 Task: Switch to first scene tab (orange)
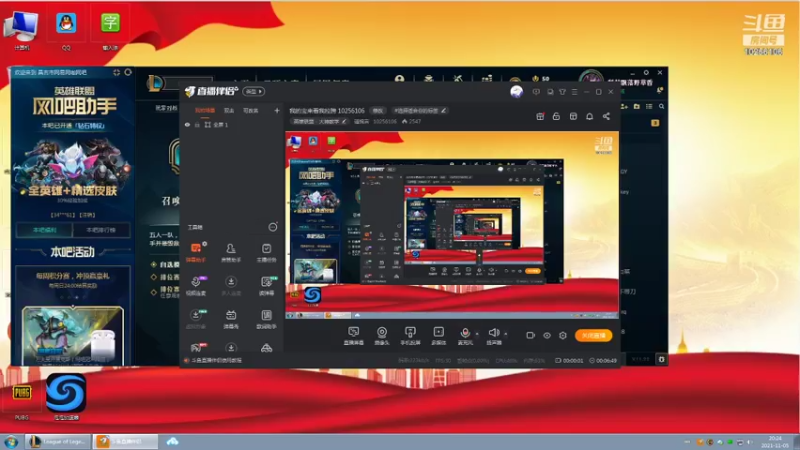205,110
